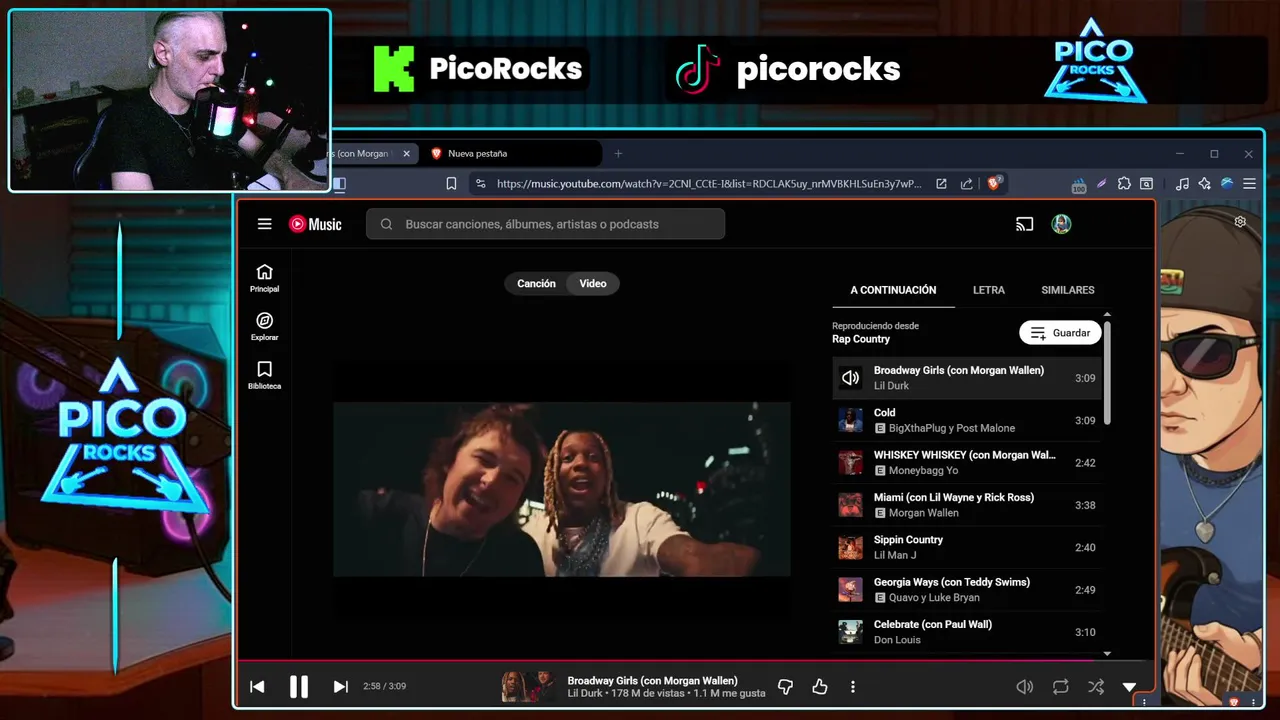Open the Lil Durk artist link in player bar
The image size is (1280, 720).
tap(585, 693)
